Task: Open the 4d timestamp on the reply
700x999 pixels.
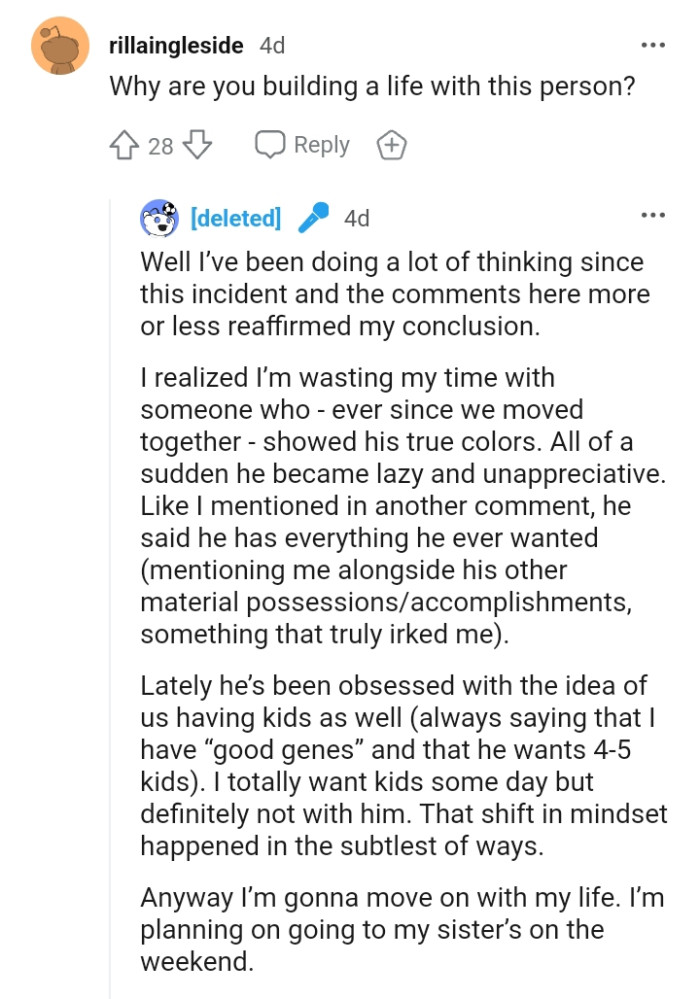Action: click(x=356, y=216)
